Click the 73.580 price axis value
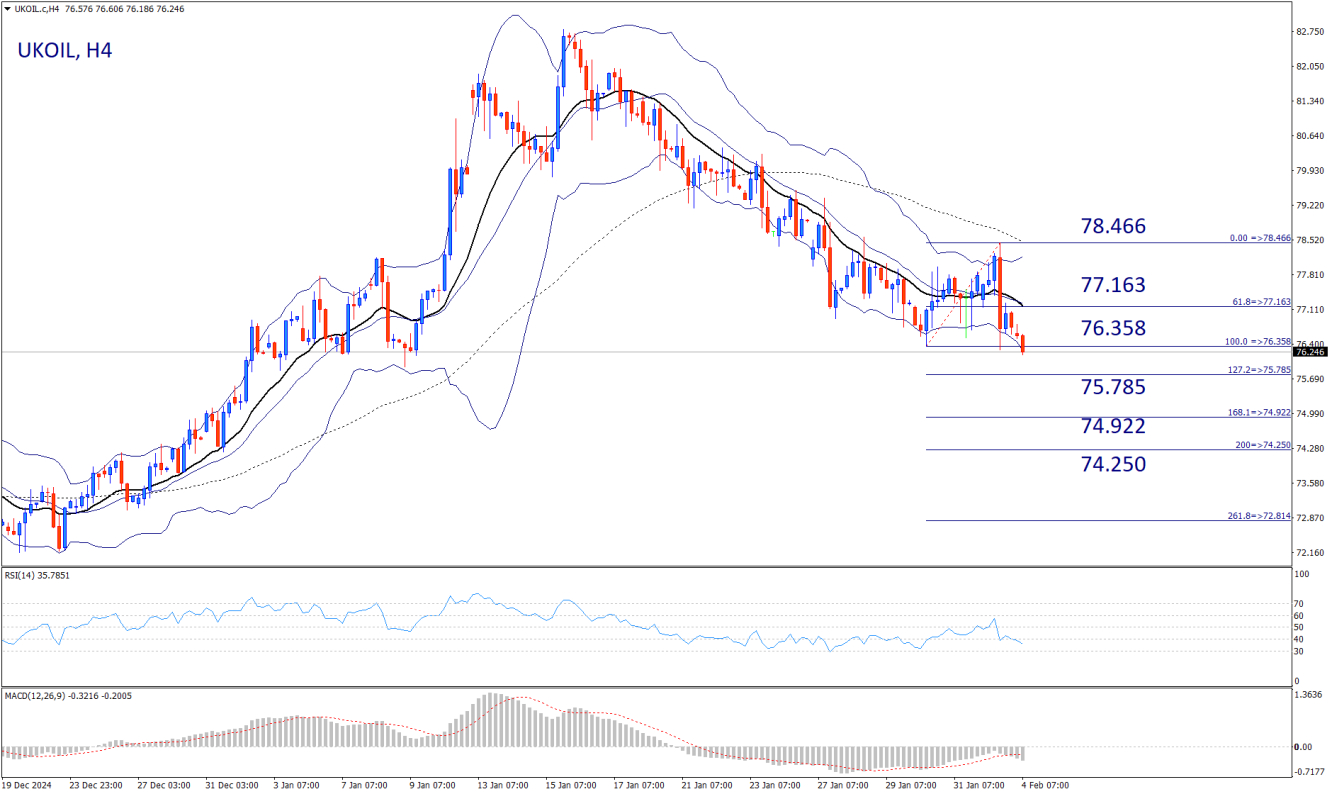The image size is (1332, 794). [x=1310, y=483]
